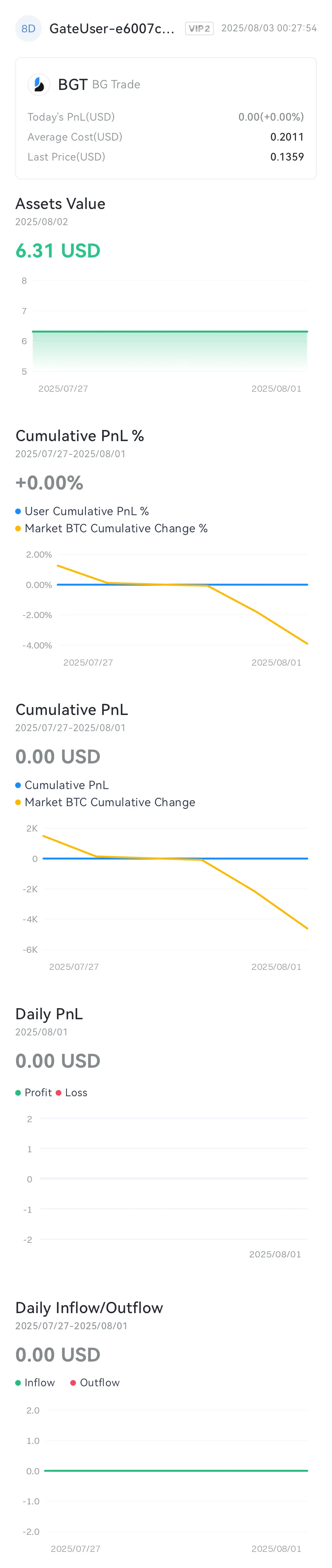
Task: Click Market BTC Cumulative Change yellow dot
Action: pyautogui.click(x=18, y=802)
